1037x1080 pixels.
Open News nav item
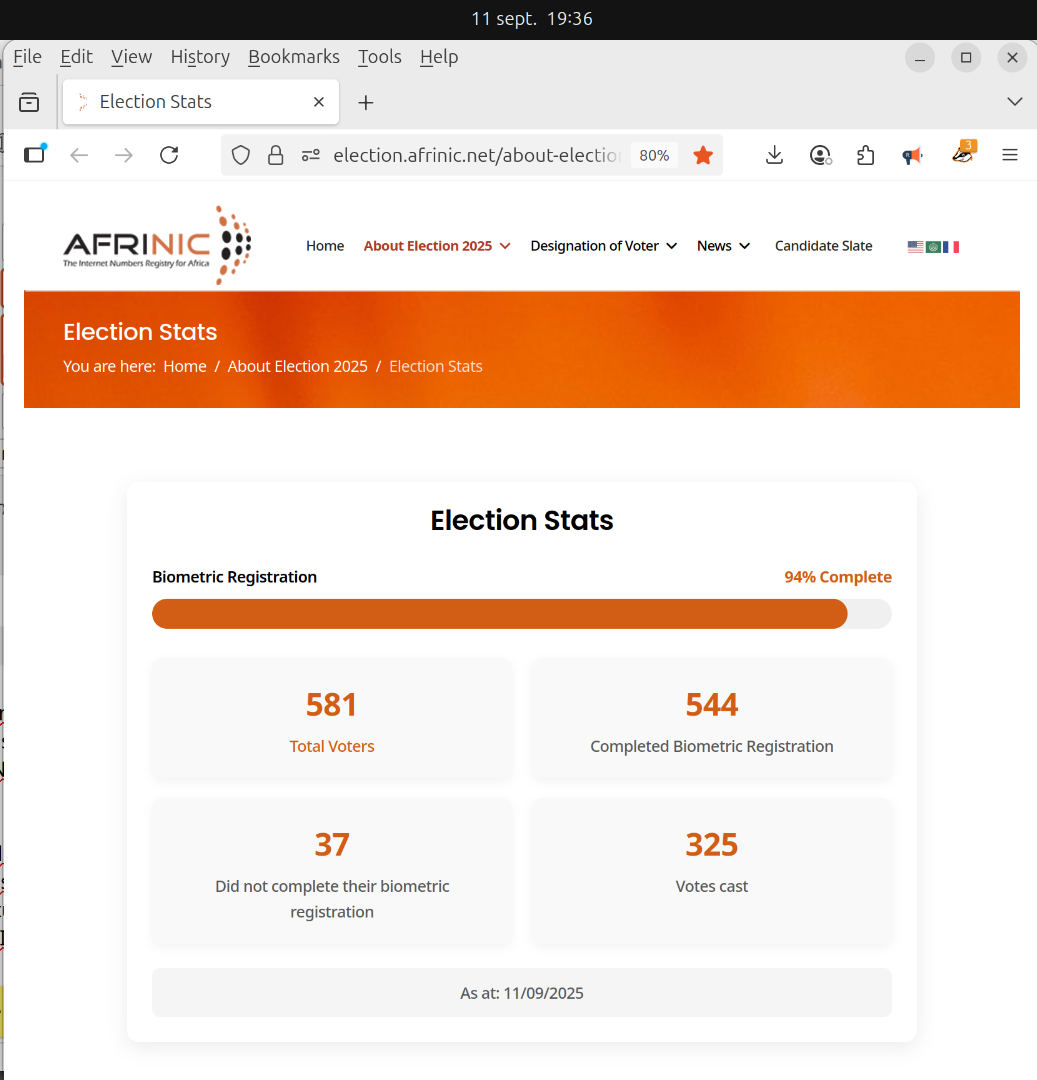tap(714, 246)
